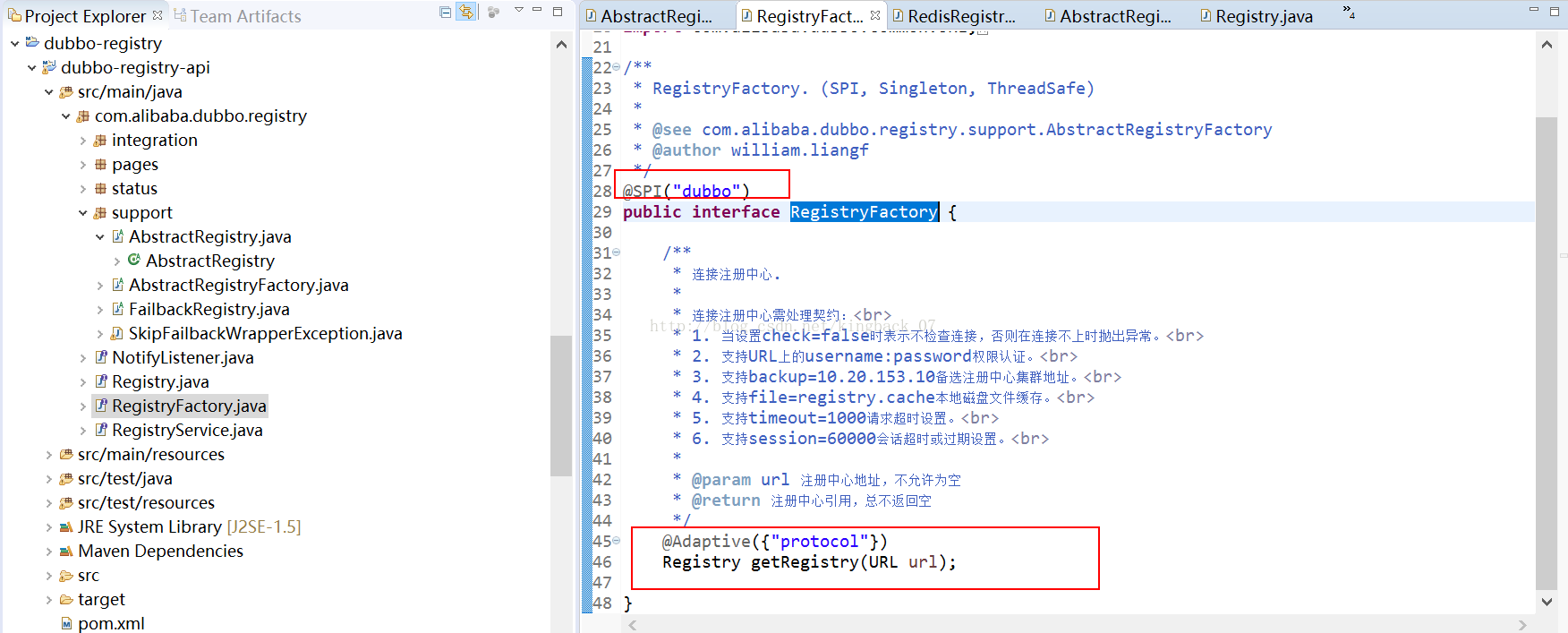The image size is (1568, 633).
Task: Show hidden editor tabs list (»4)
Action: pos(1349,12)
